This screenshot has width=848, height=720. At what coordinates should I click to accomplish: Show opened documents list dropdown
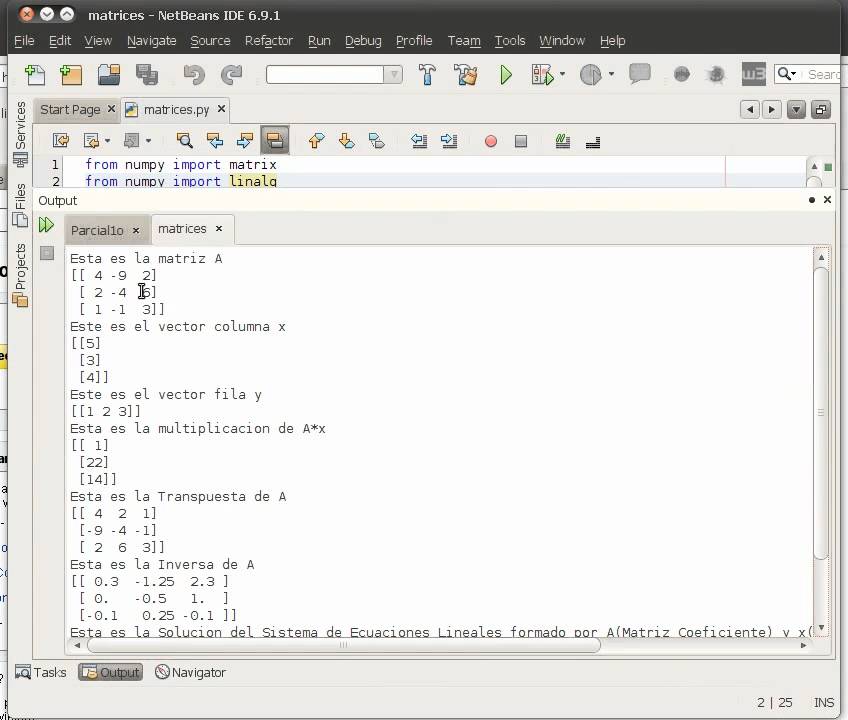796,110
